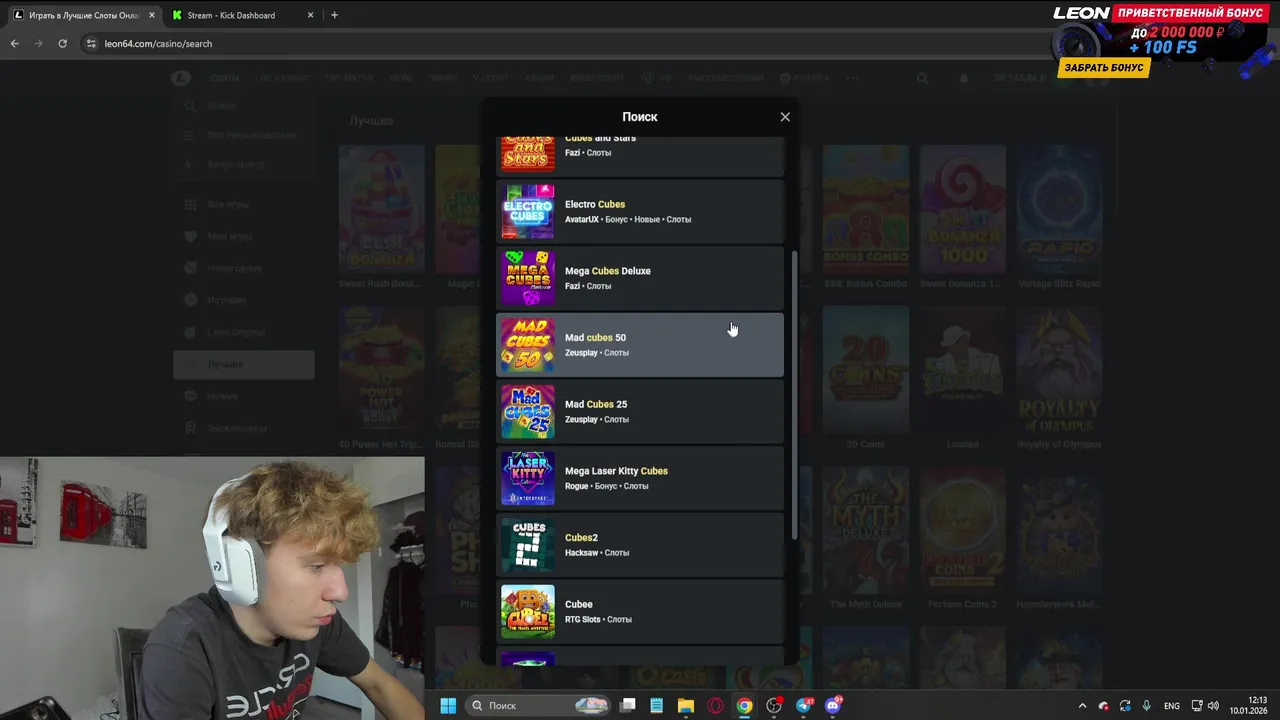Open the clock and date flyout

[x=1250, y=705]
